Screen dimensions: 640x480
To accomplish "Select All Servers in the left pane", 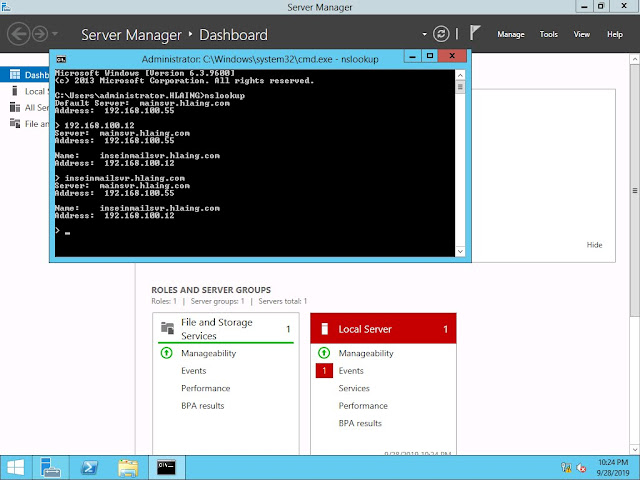I will click(24, 107).
